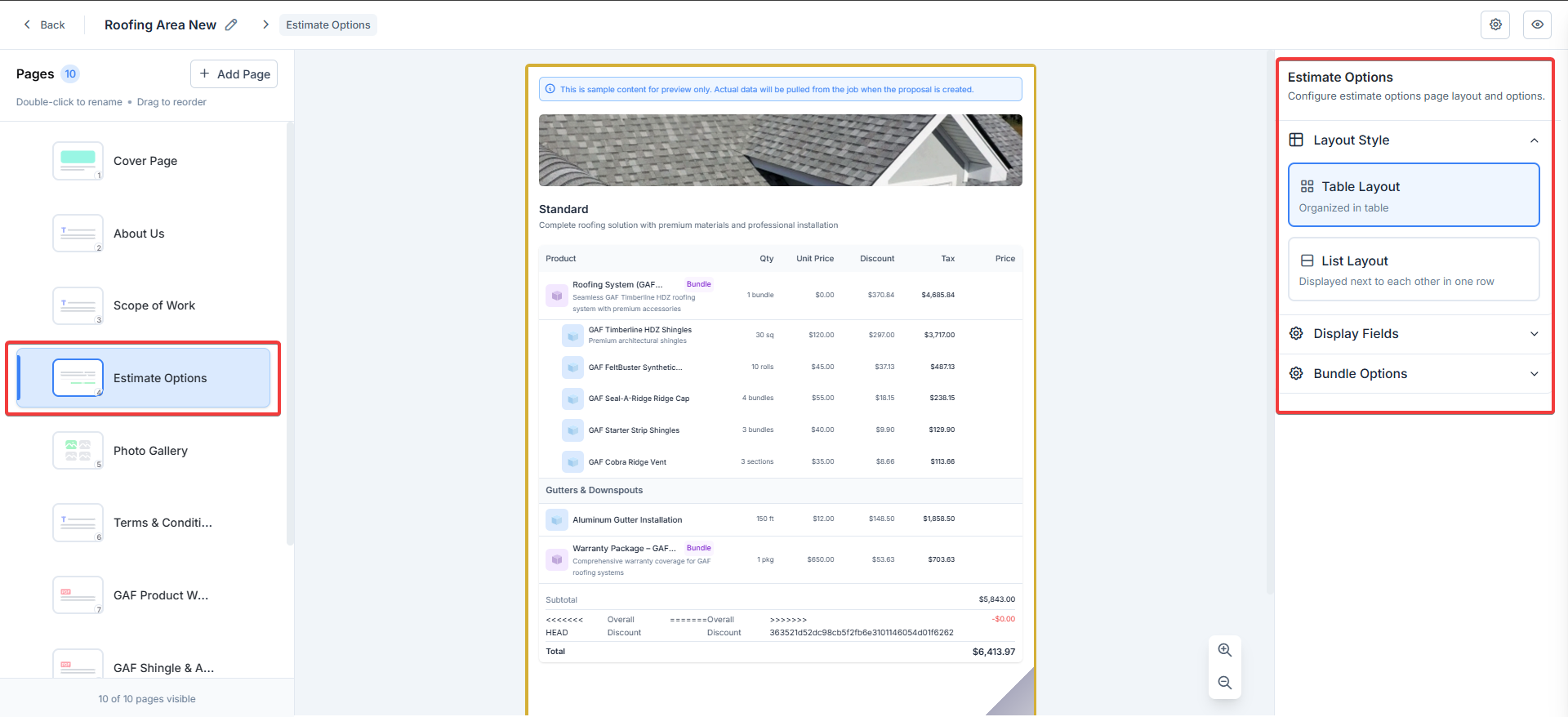Click the eye preview icon in header
Screen dimensions: 1568x717
point(1537,24)
